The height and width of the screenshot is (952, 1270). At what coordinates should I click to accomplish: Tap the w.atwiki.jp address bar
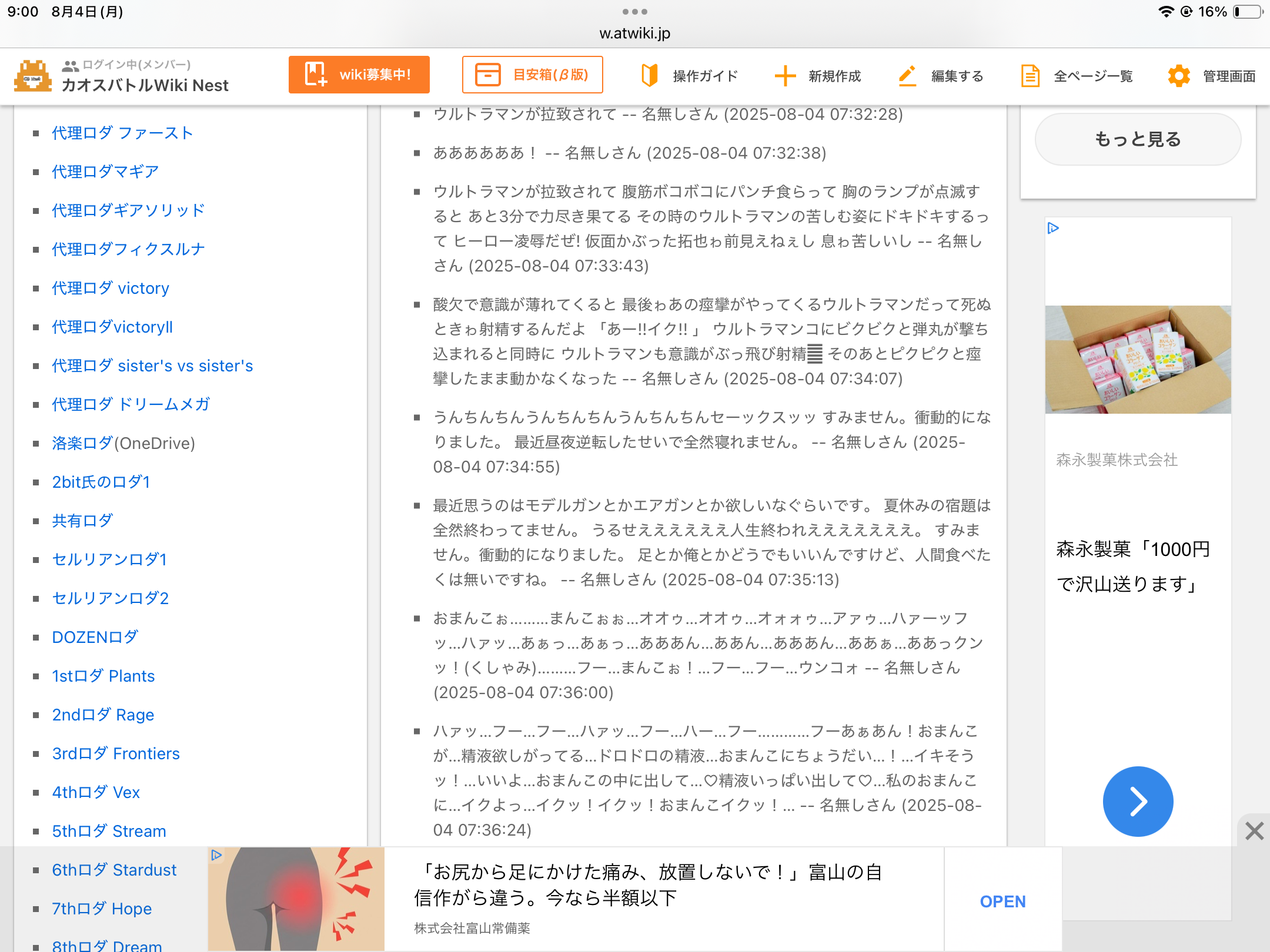tap(635, 33)
